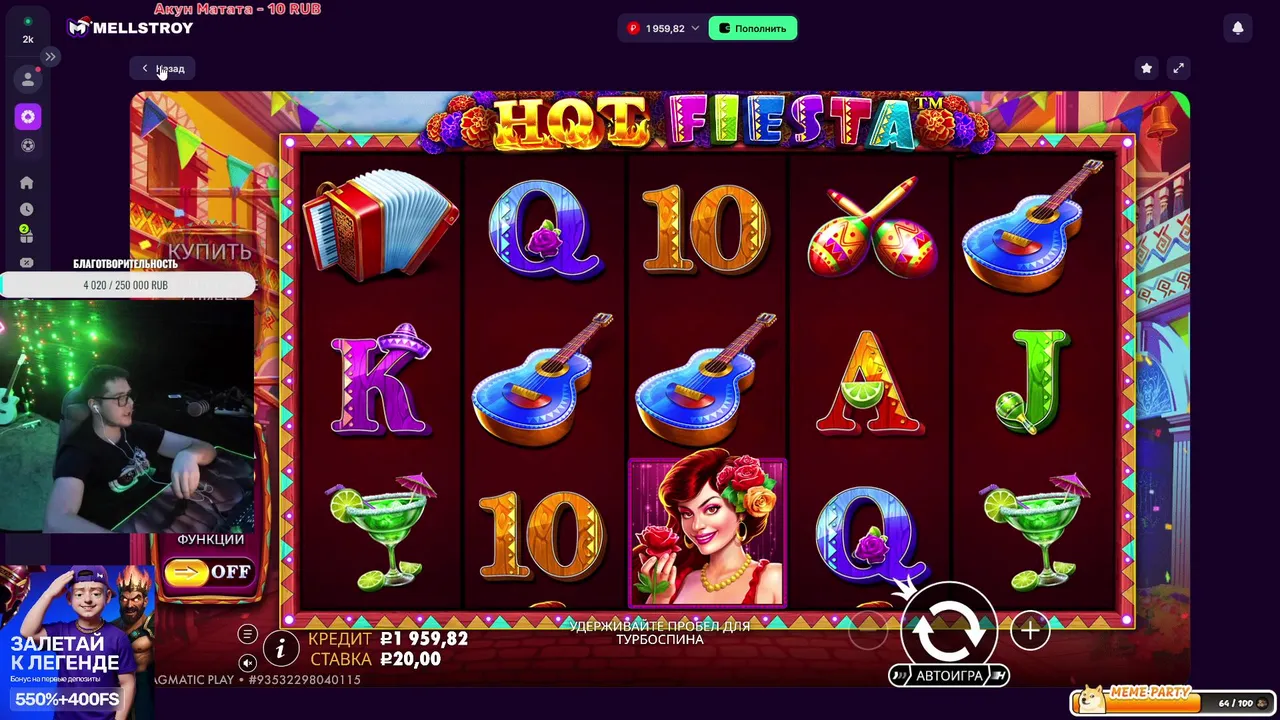Screen dimensions: 1280x720
Task: Enter fullscreen with the expand arrows icon
Action: tap(1178, 68)
